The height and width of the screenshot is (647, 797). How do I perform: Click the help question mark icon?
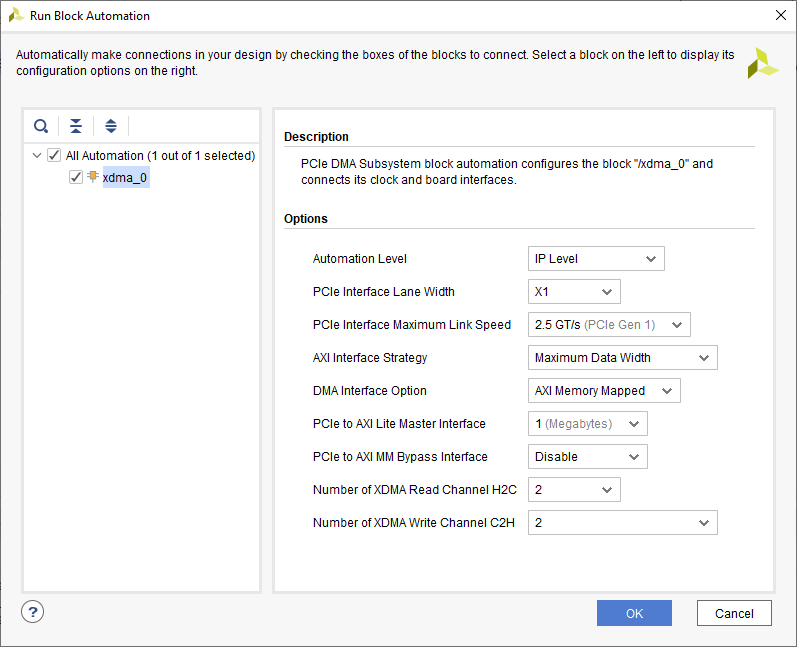click(x=33, y=612)
